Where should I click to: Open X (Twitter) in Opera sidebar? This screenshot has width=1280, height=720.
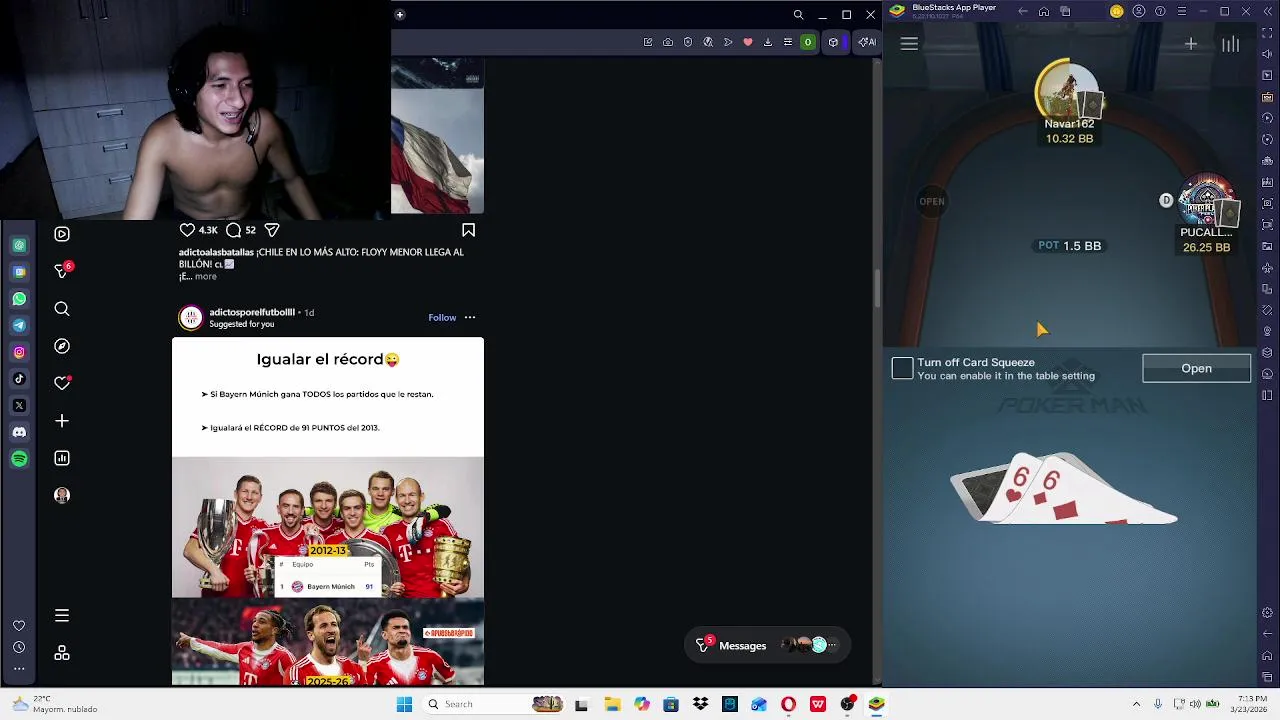coord(19,405)
